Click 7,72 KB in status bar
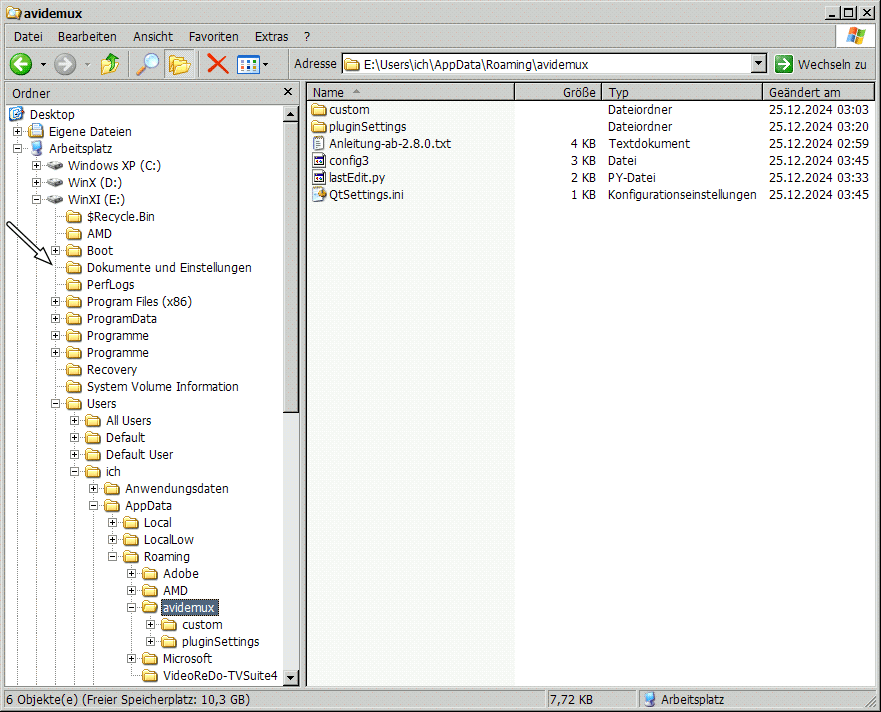 point(571,700)
